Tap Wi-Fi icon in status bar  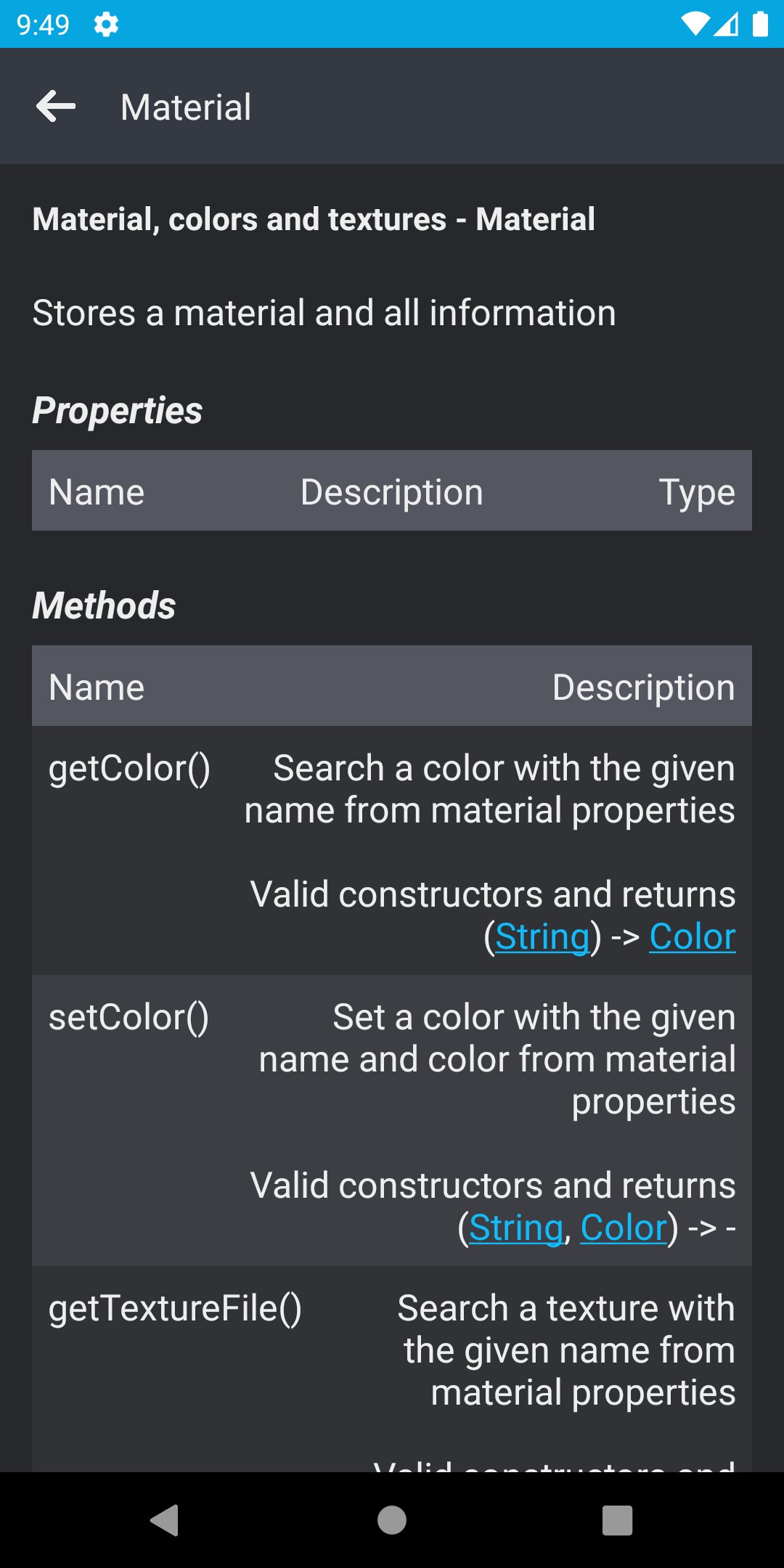point(695,25)
